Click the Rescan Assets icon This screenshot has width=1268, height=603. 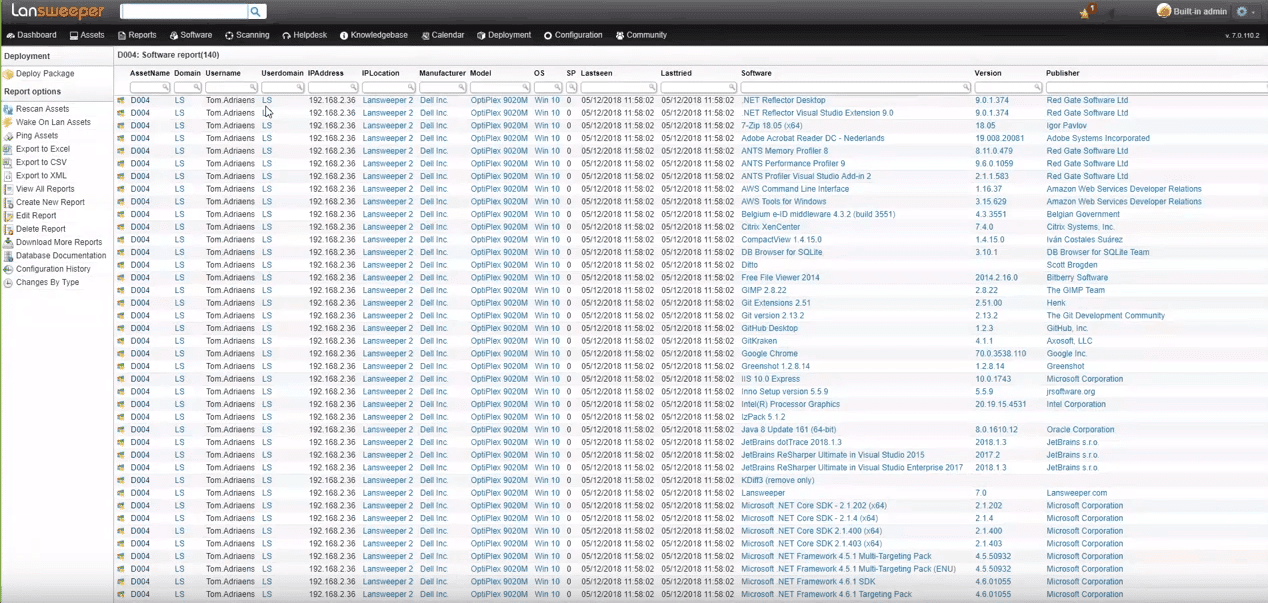point(8,109)
